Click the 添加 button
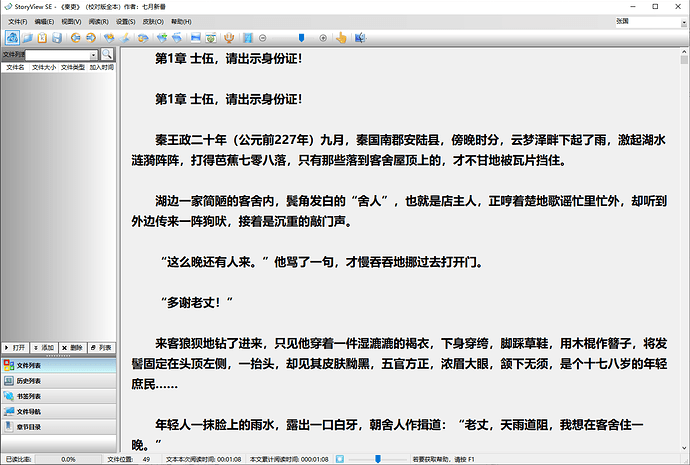This screenshot has height=465, width=690. (44, 348)
